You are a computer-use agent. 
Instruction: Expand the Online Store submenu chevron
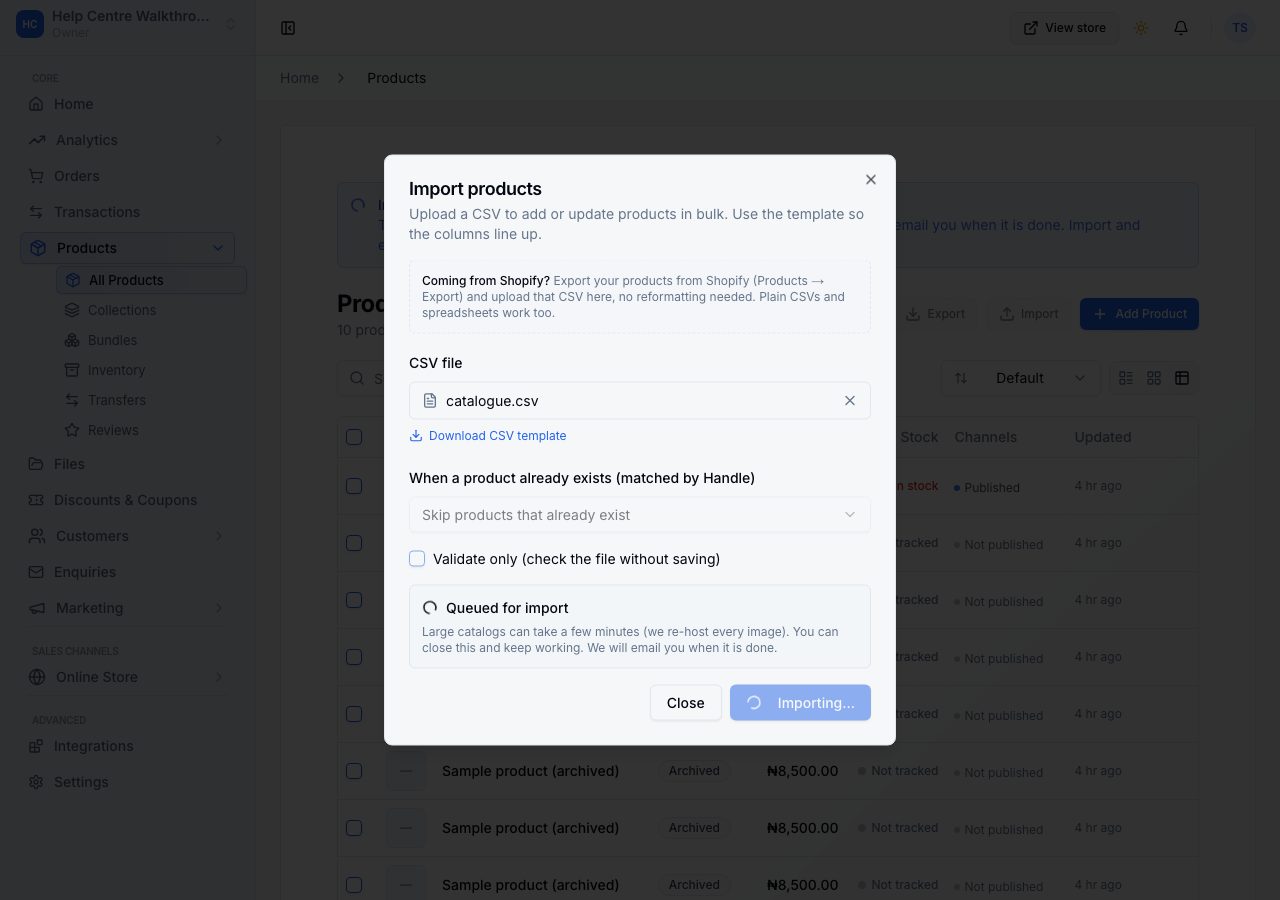(x=219, y=677)
